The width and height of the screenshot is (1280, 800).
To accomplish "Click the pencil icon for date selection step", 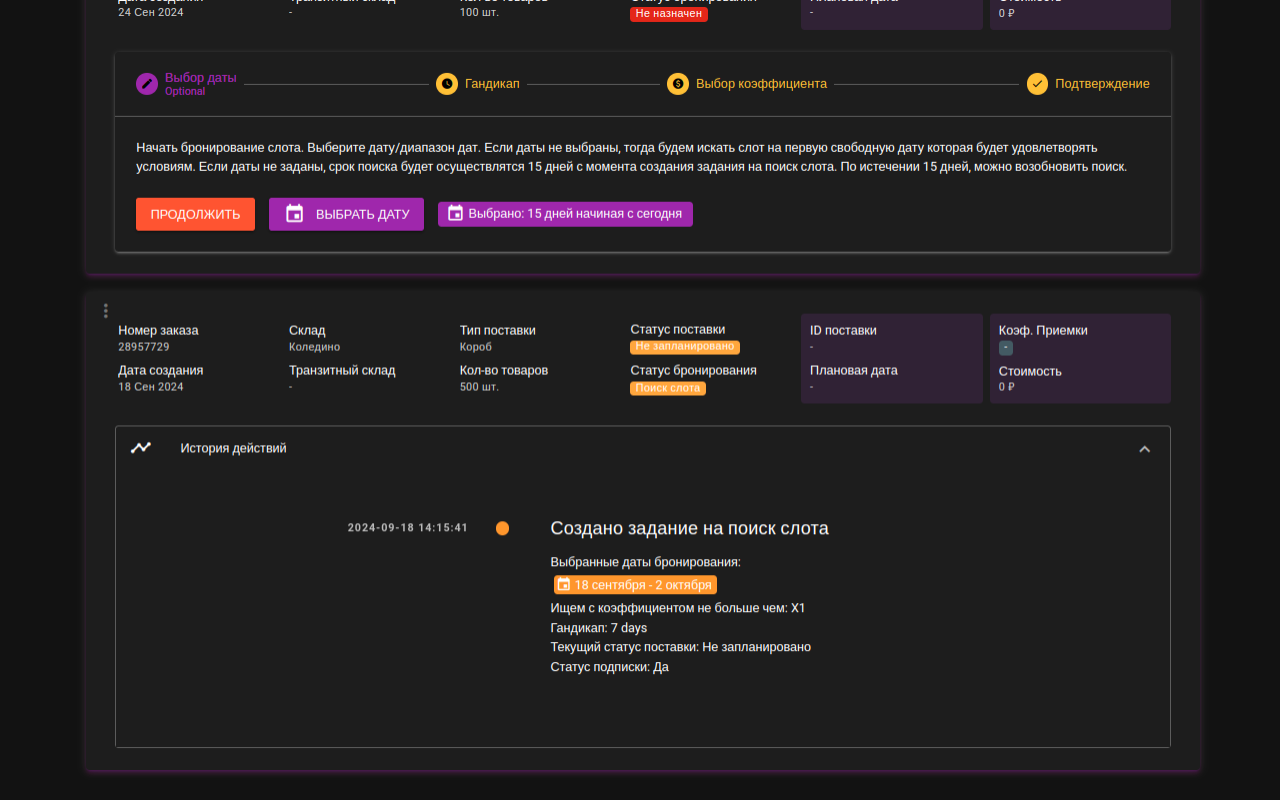I will [147, 84].
